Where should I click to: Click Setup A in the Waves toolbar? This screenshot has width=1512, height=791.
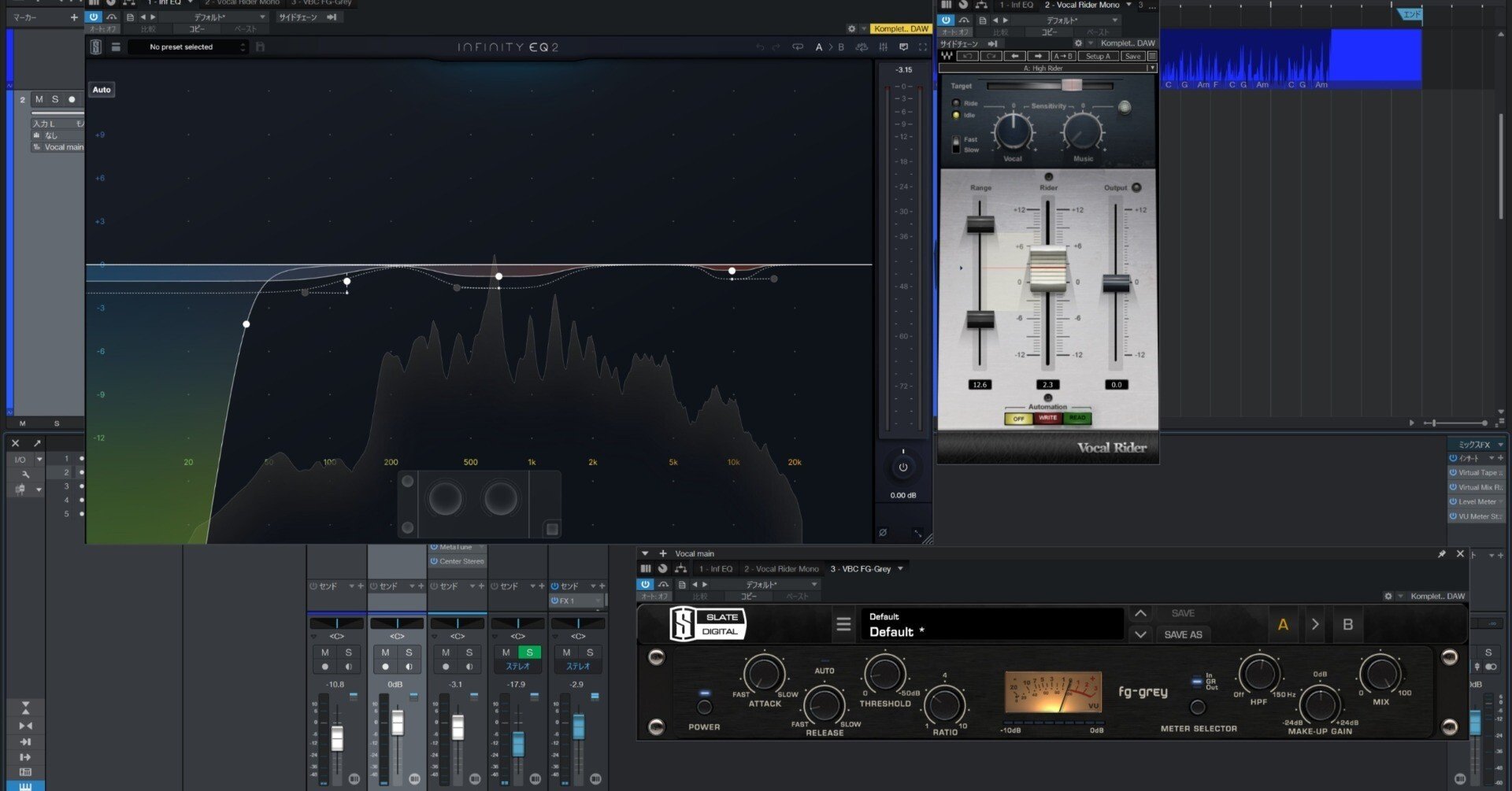[x=1098, y=57]
